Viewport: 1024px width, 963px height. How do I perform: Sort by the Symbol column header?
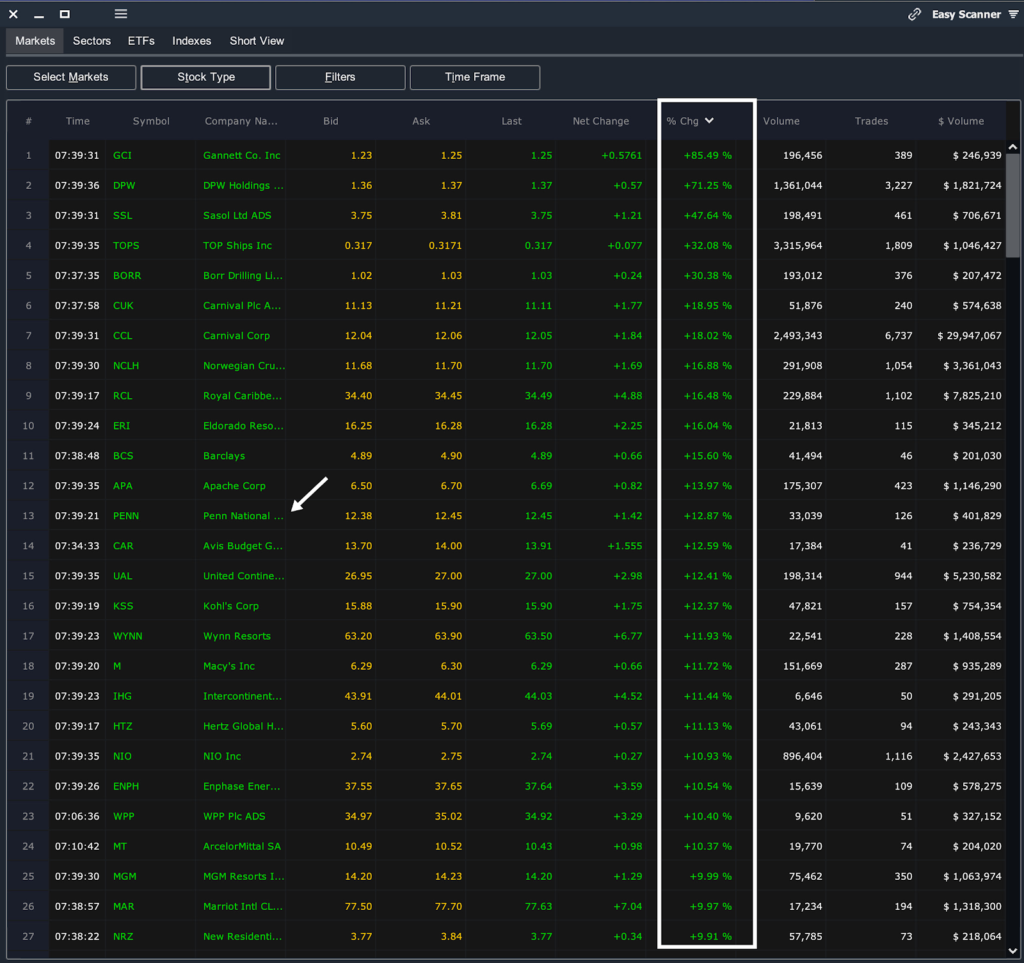(151, 121)
